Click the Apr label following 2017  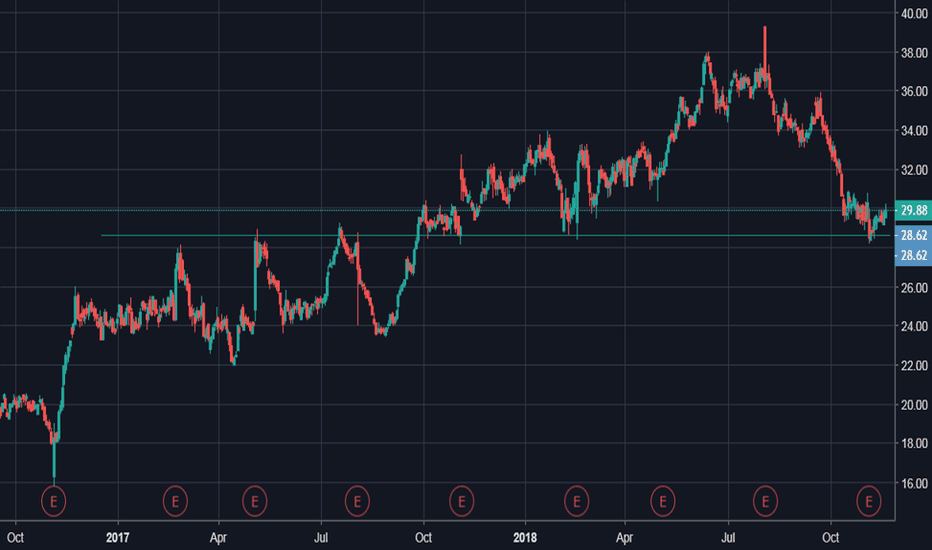tap(218, 538)
